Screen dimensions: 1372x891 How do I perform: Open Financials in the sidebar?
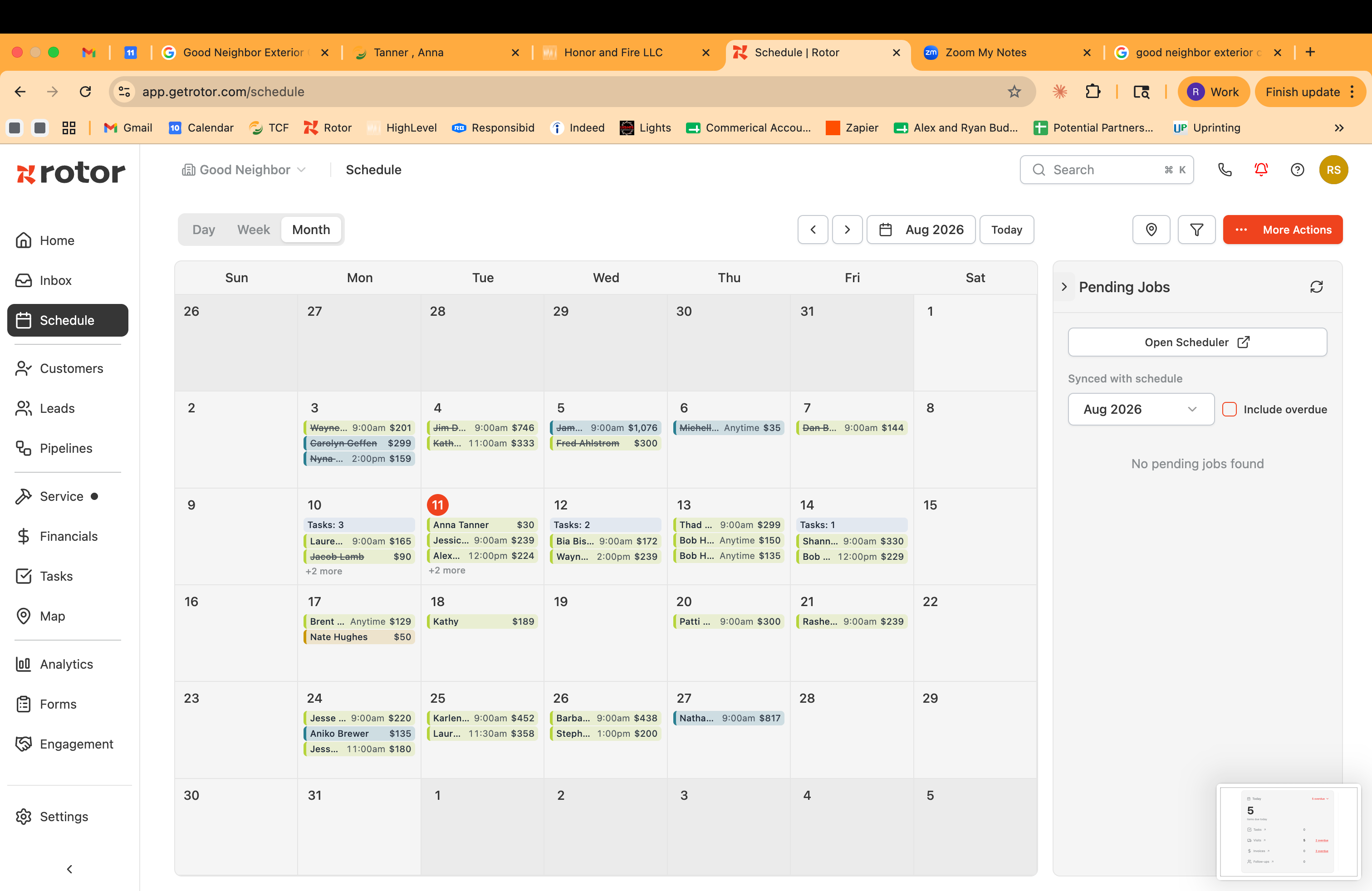tap(68, 536)
